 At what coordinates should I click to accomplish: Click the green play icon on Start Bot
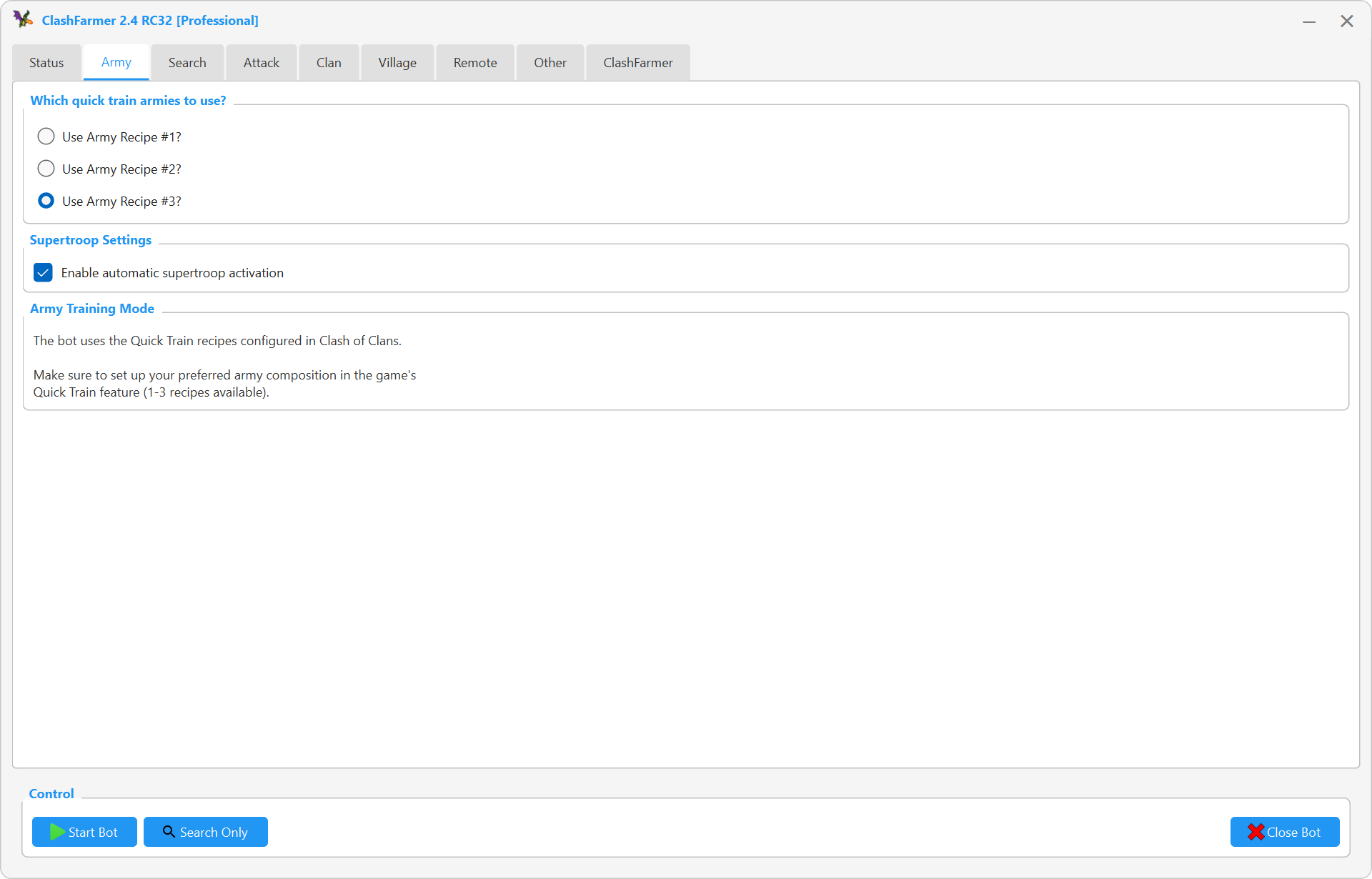point(57,832)
